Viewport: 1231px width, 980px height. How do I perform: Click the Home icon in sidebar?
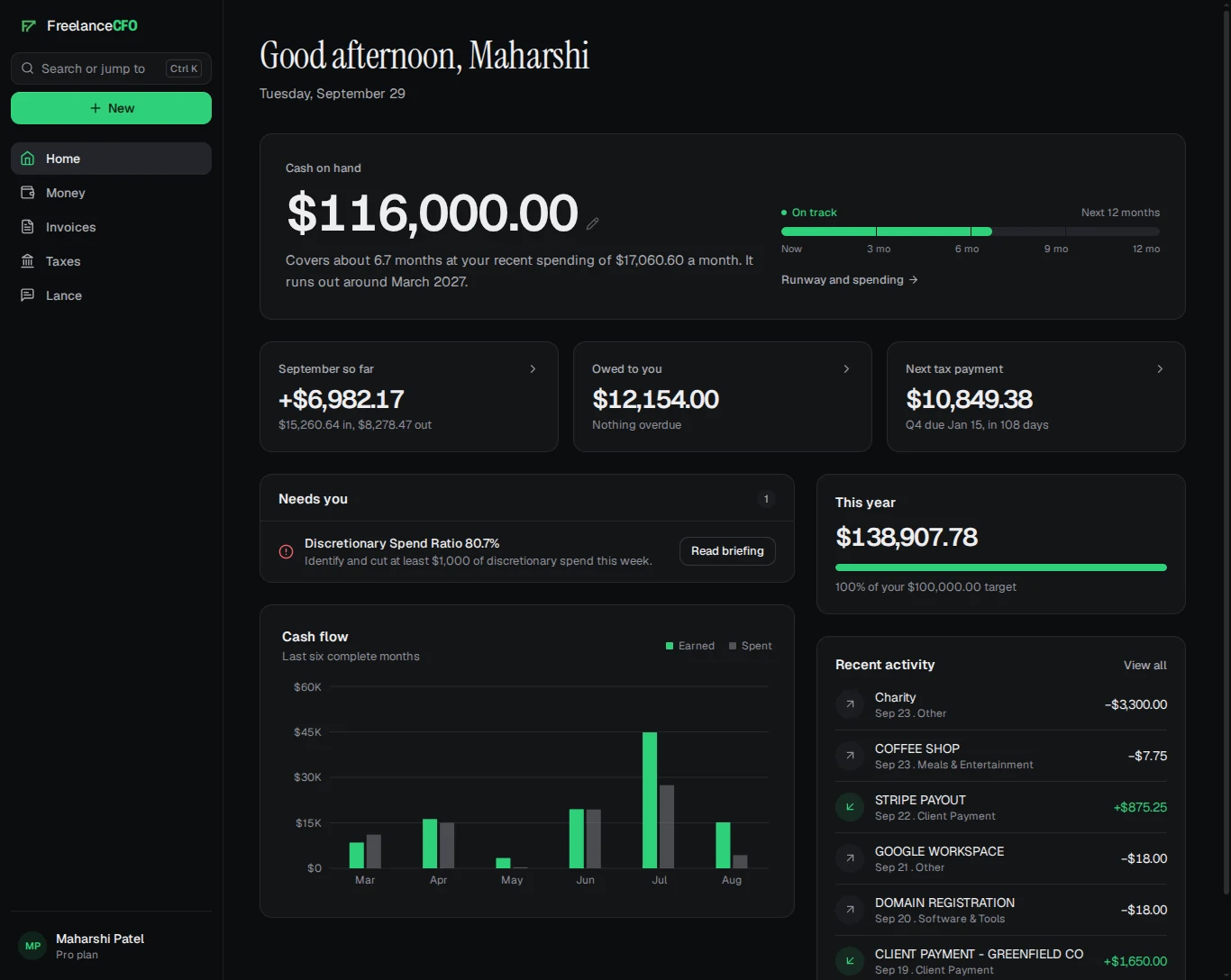(x=28, y=159)
